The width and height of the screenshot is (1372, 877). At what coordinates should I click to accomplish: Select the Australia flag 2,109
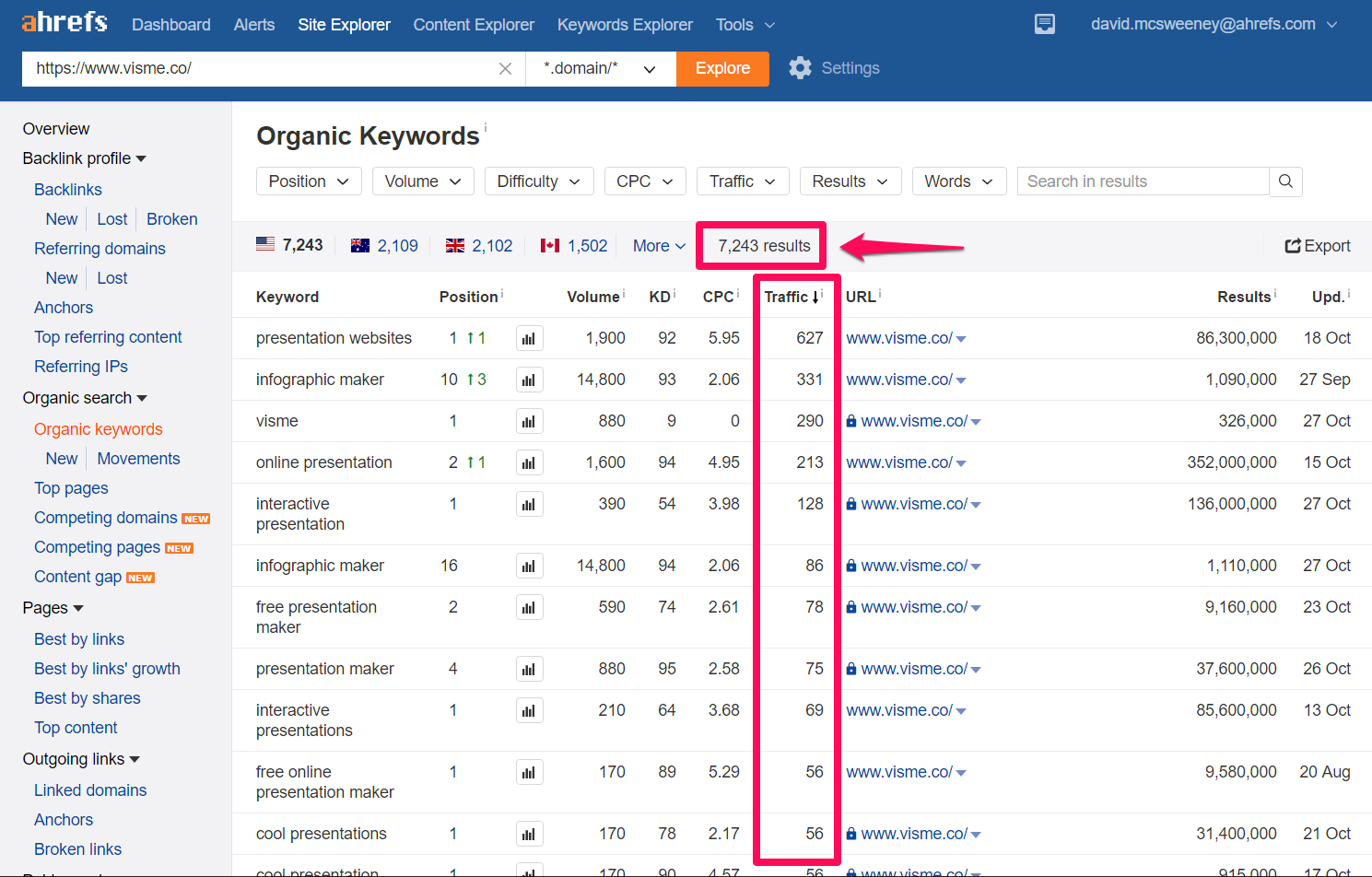pos(384,246)
